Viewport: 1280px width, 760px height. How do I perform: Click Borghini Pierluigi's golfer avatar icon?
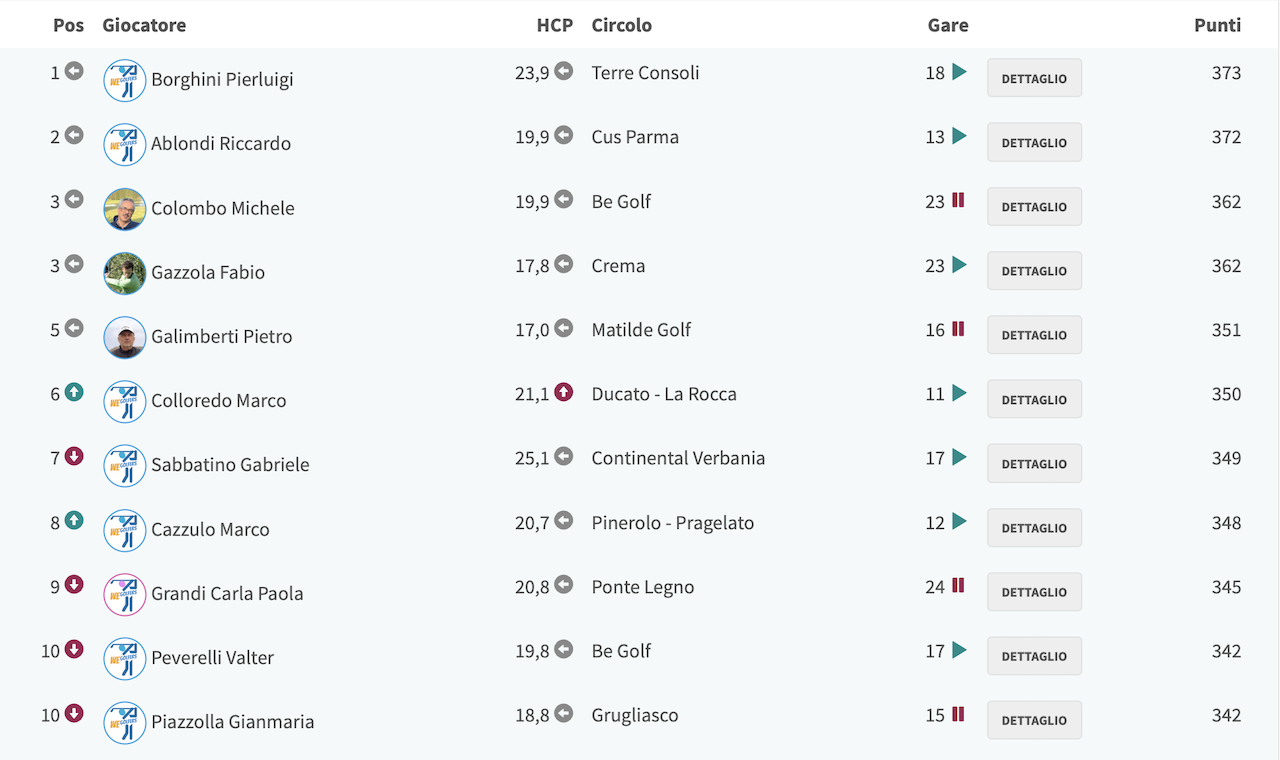125,80
